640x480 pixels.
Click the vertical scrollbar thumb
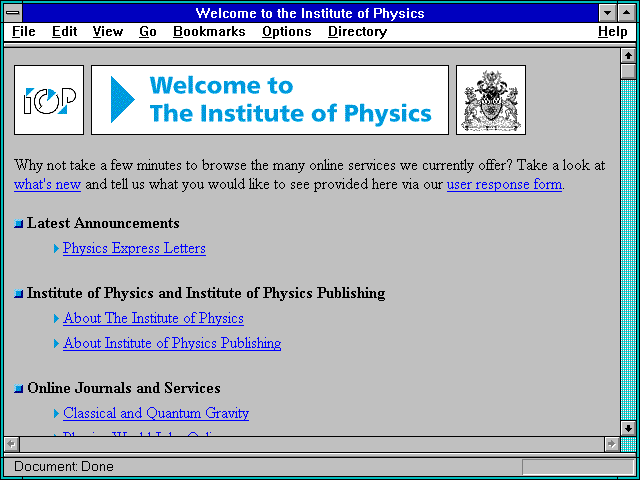(628, 71)
